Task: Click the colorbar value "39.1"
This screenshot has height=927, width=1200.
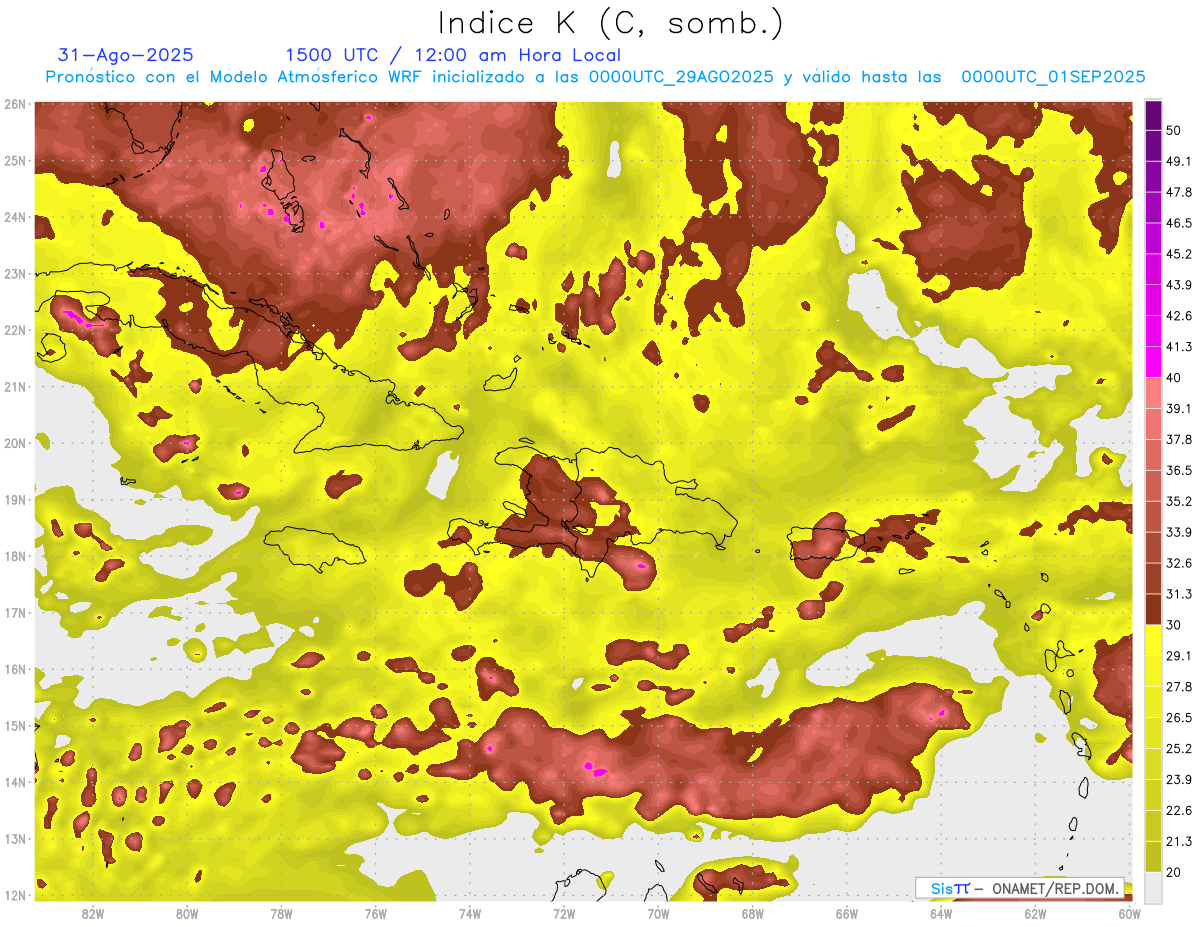Action: [1179, 408]
